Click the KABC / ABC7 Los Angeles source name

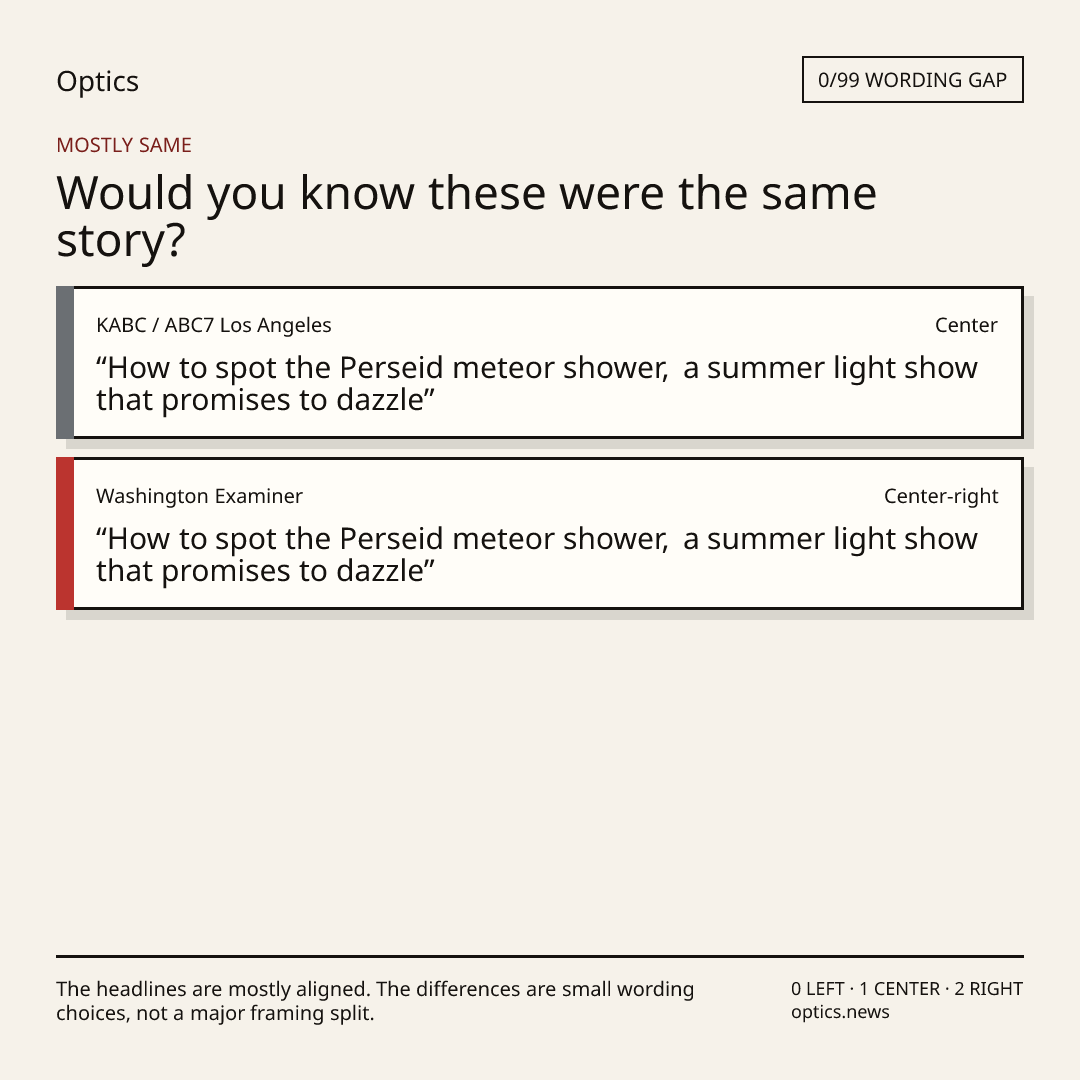[x=214, y=325]
